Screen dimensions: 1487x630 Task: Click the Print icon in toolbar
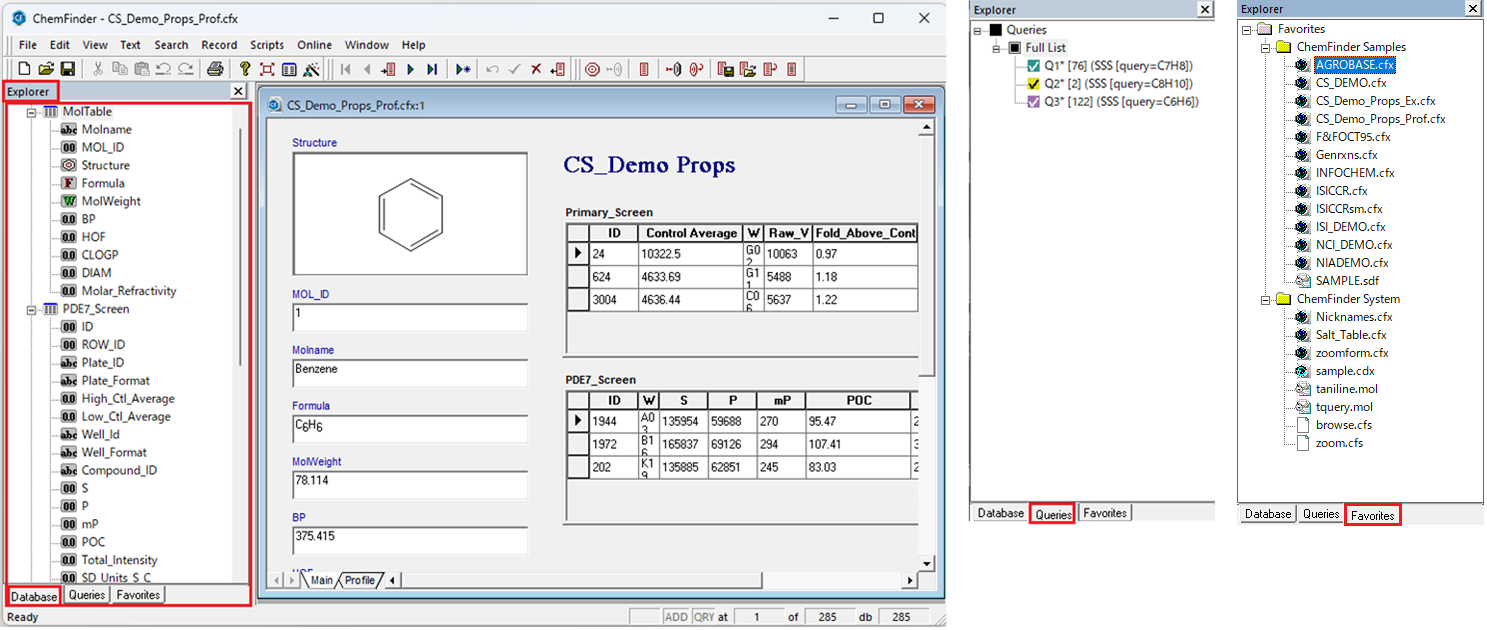point(215,69)
